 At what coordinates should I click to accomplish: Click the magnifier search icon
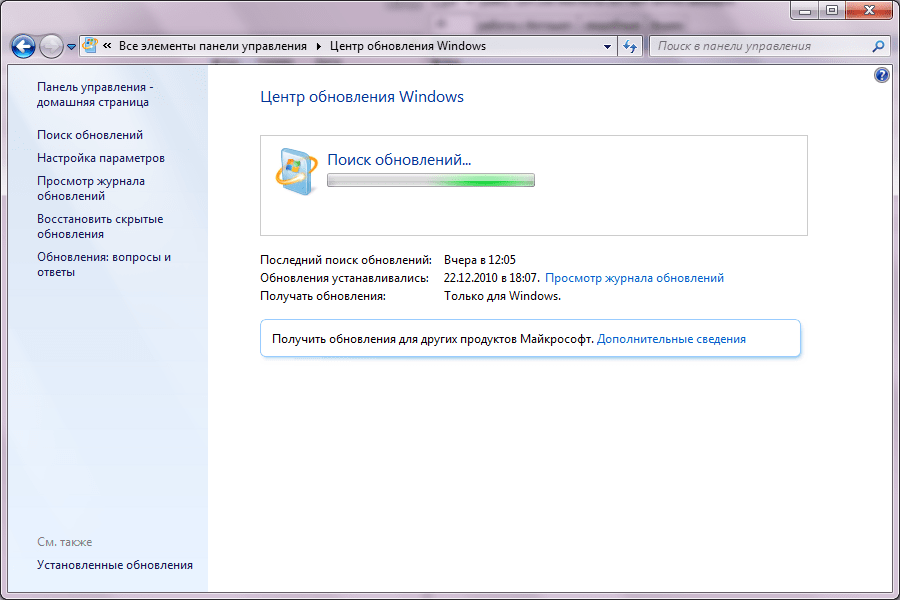[878, 47]
